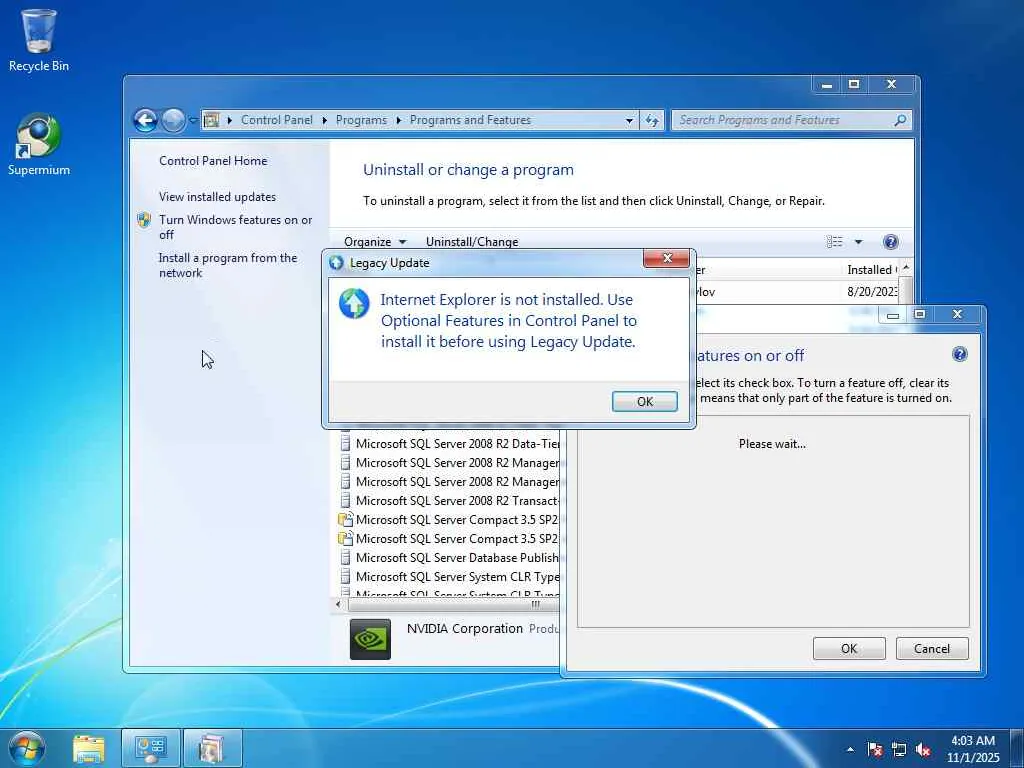Open the Windows Start button
The width and height of the screenshot is (1024, 768).
pyautogui.click(x=26, y=748)
